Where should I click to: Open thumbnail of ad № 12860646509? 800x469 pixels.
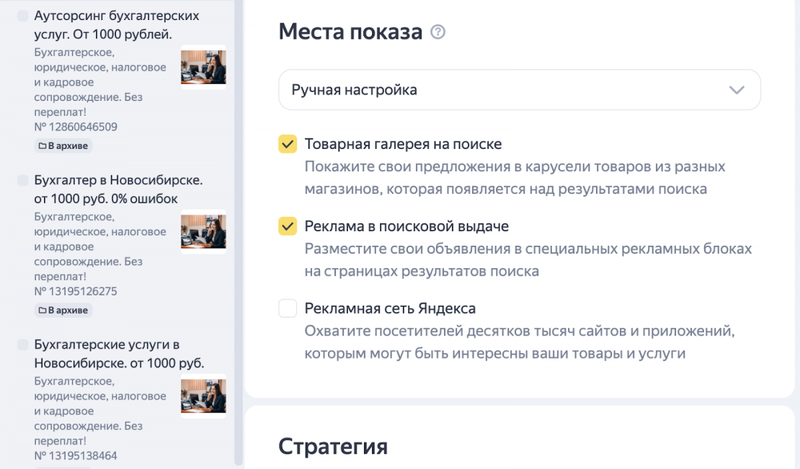204,67
